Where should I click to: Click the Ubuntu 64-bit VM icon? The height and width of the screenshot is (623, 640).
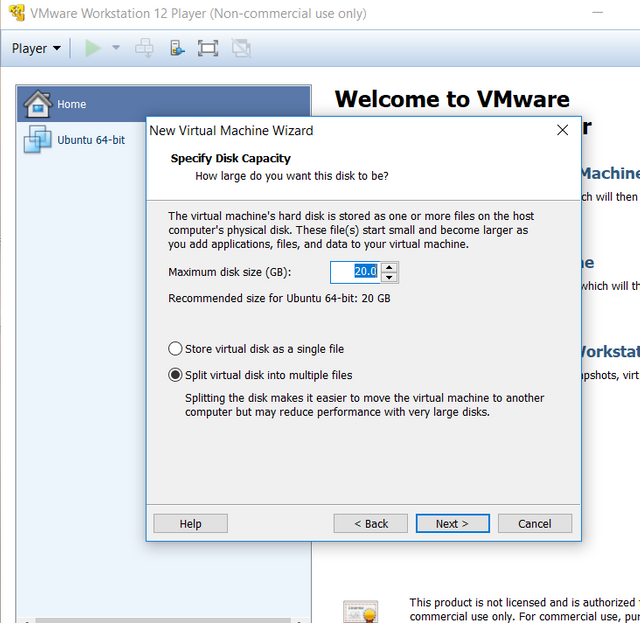[38, 139]
